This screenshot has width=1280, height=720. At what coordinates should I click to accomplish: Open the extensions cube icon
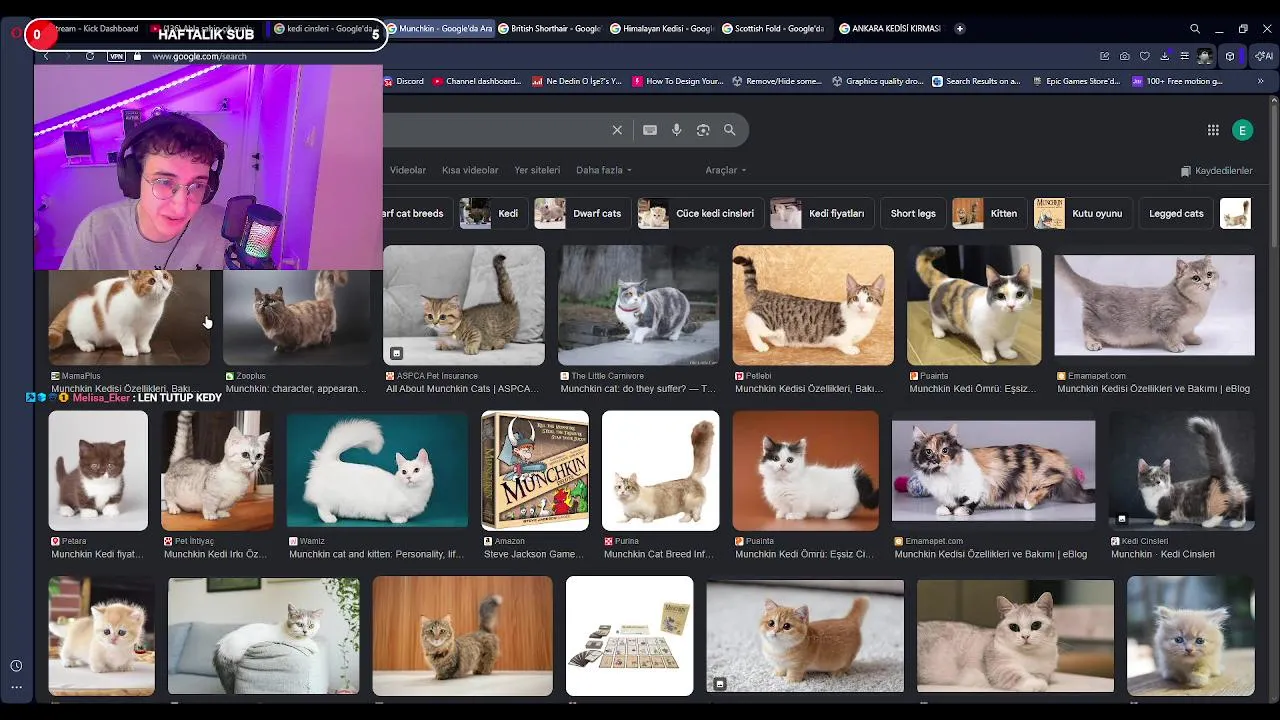tap(1230, 56)
